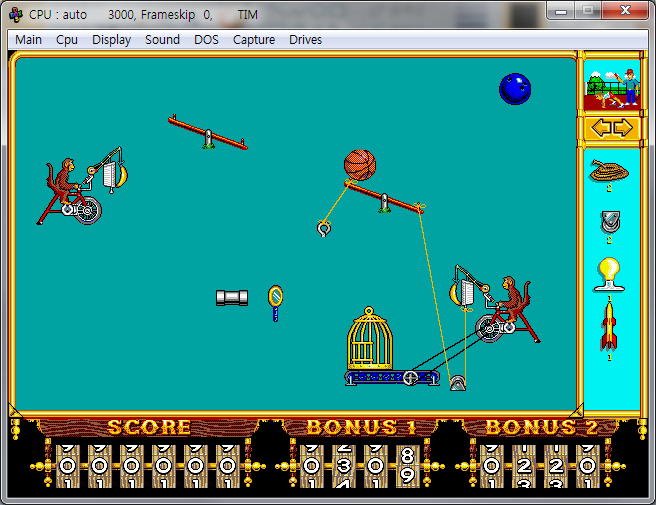Click the eye hook on the rope

[324, 229]
